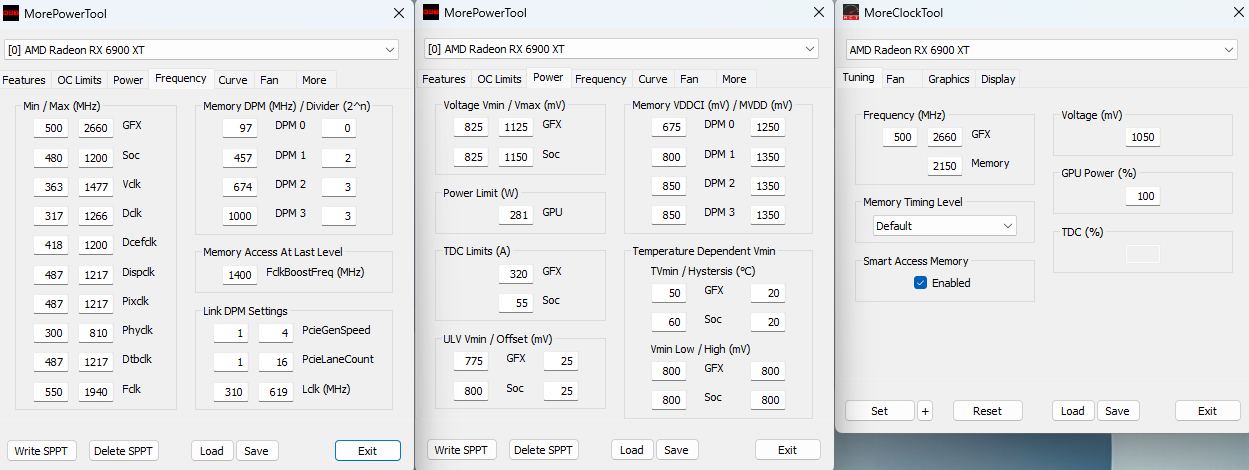Image resolution: width=1249 pixels, height=470 pixels.
Task: Click Save button in MoreClockTool
Action: (1118, 411)
